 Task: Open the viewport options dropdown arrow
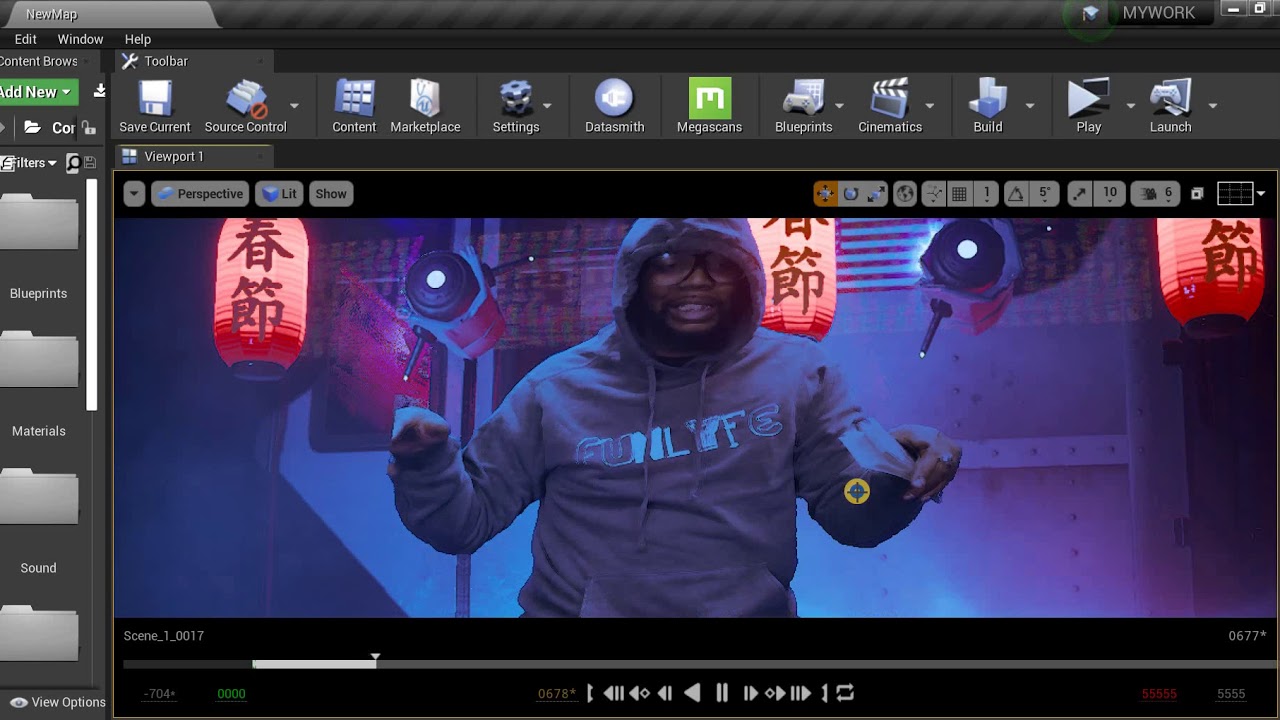pyautogui.click(x=134, y=194)
